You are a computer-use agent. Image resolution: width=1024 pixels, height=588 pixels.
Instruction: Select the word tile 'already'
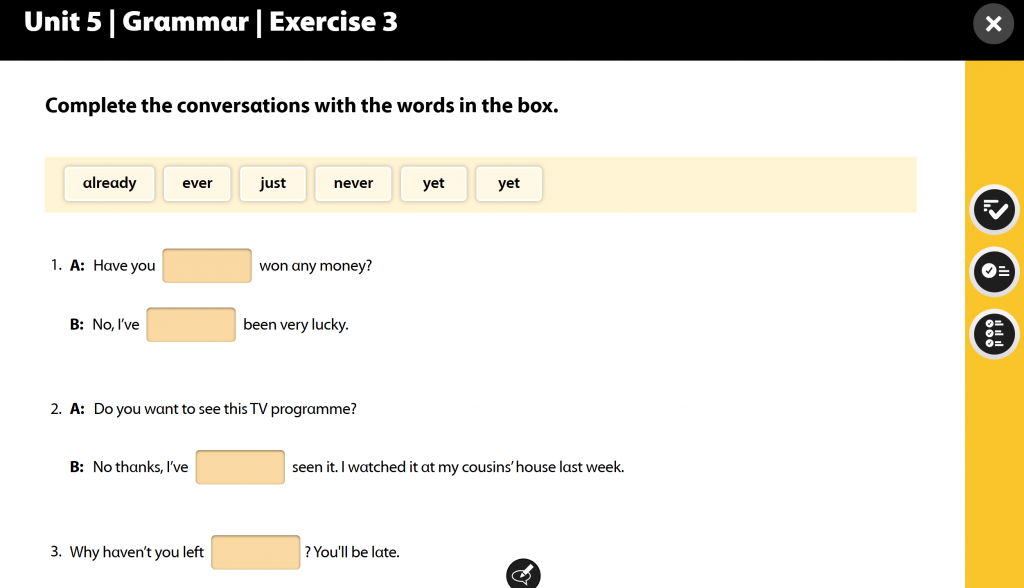(110, 184)
